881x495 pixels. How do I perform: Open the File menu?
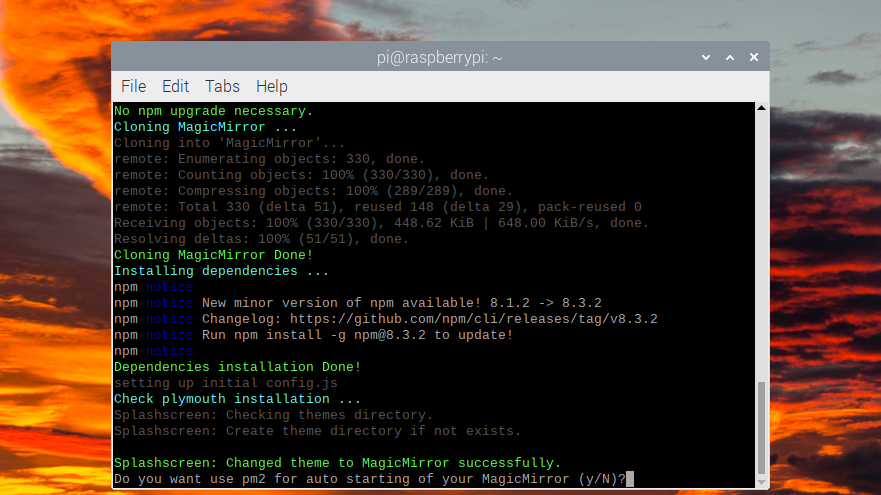coord(134,87)
